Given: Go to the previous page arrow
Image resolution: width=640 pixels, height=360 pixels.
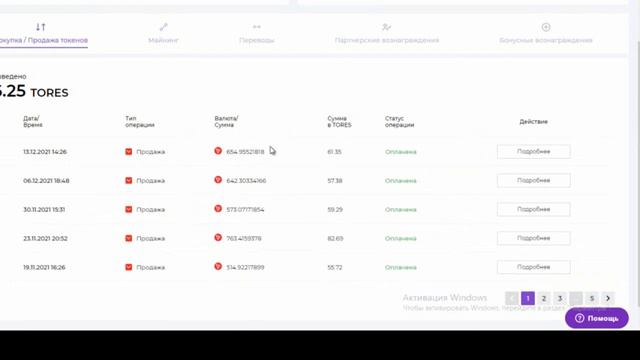Looking at the screenshot, I should pos(512,298).
